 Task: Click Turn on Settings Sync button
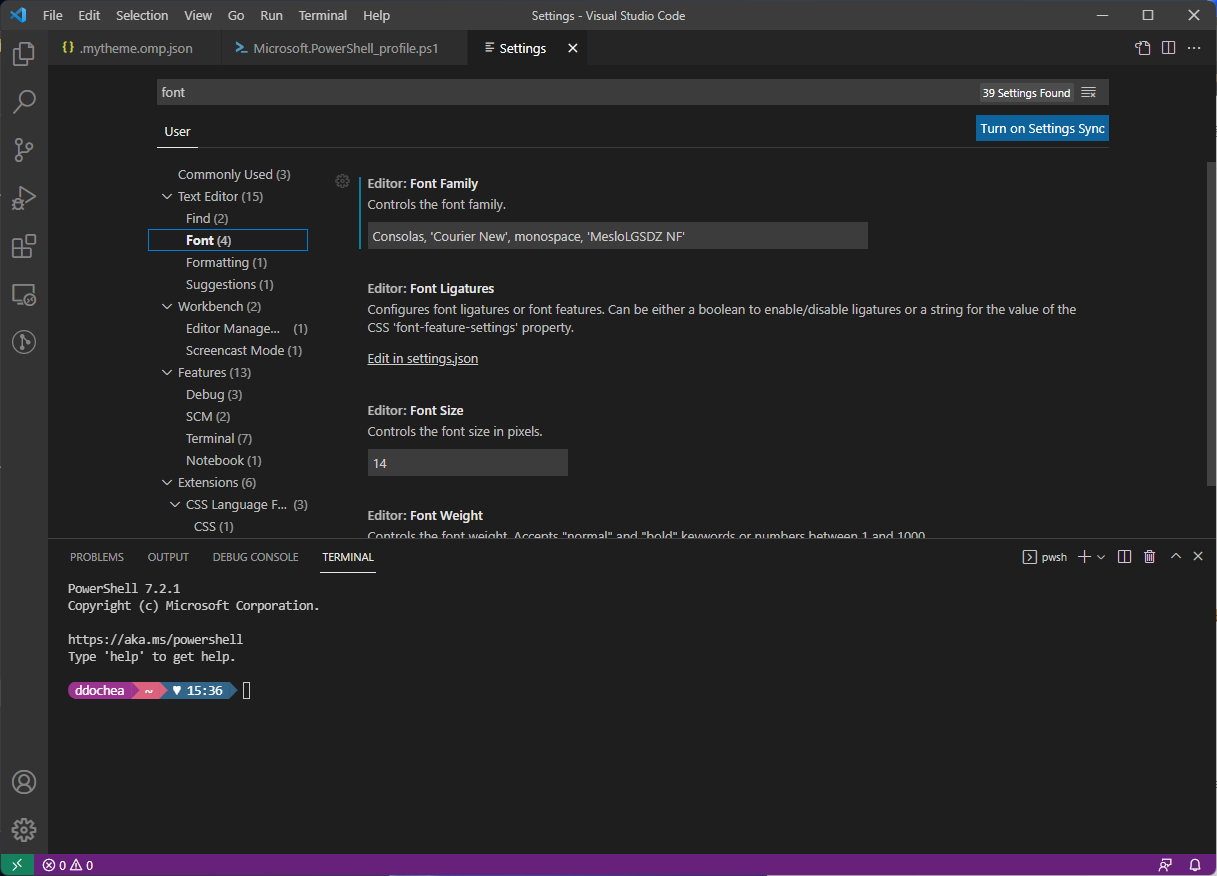point(1042,128)
